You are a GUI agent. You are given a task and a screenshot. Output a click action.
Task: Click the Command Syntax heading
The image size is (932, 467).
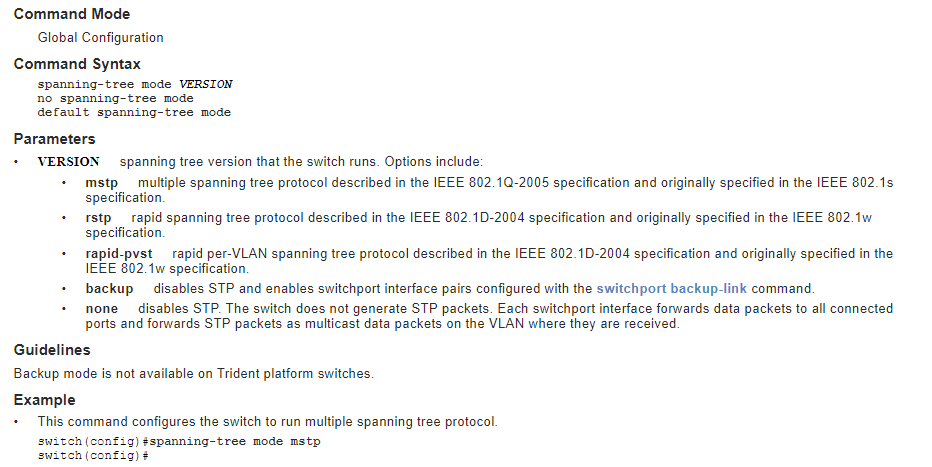tap(77, 64)
